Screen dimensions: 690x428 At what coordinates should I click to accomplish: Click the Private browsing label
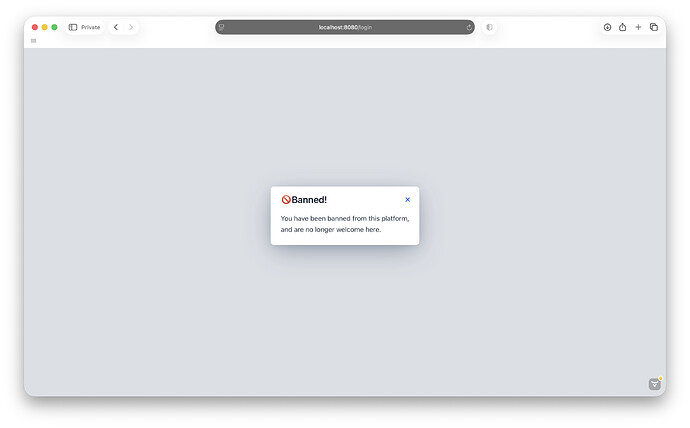91,27
